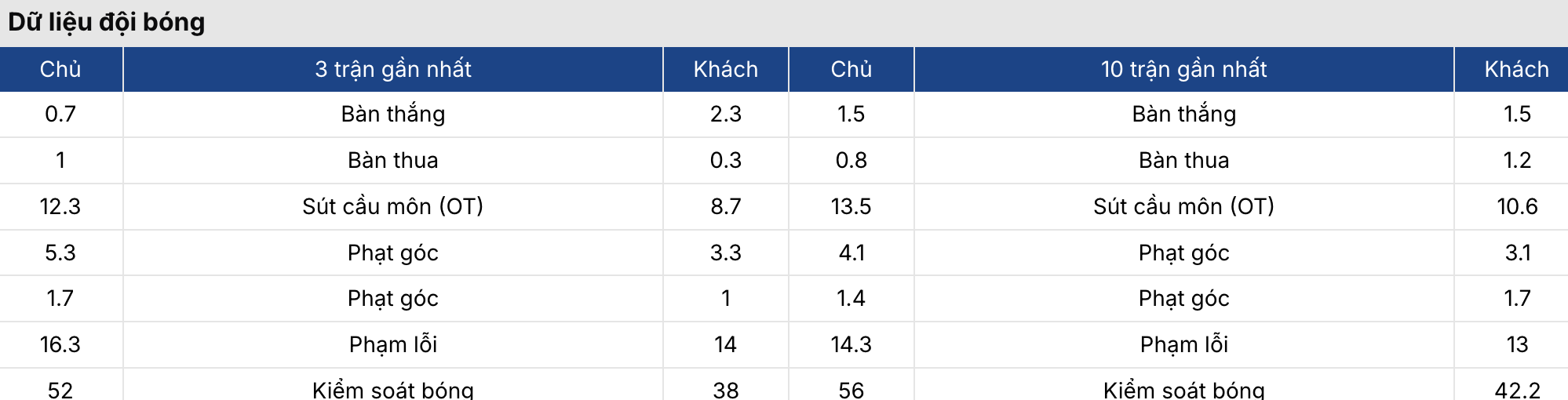Click the 2.3 away goals value
1568x400 pixels.
(x=725, y=115)
